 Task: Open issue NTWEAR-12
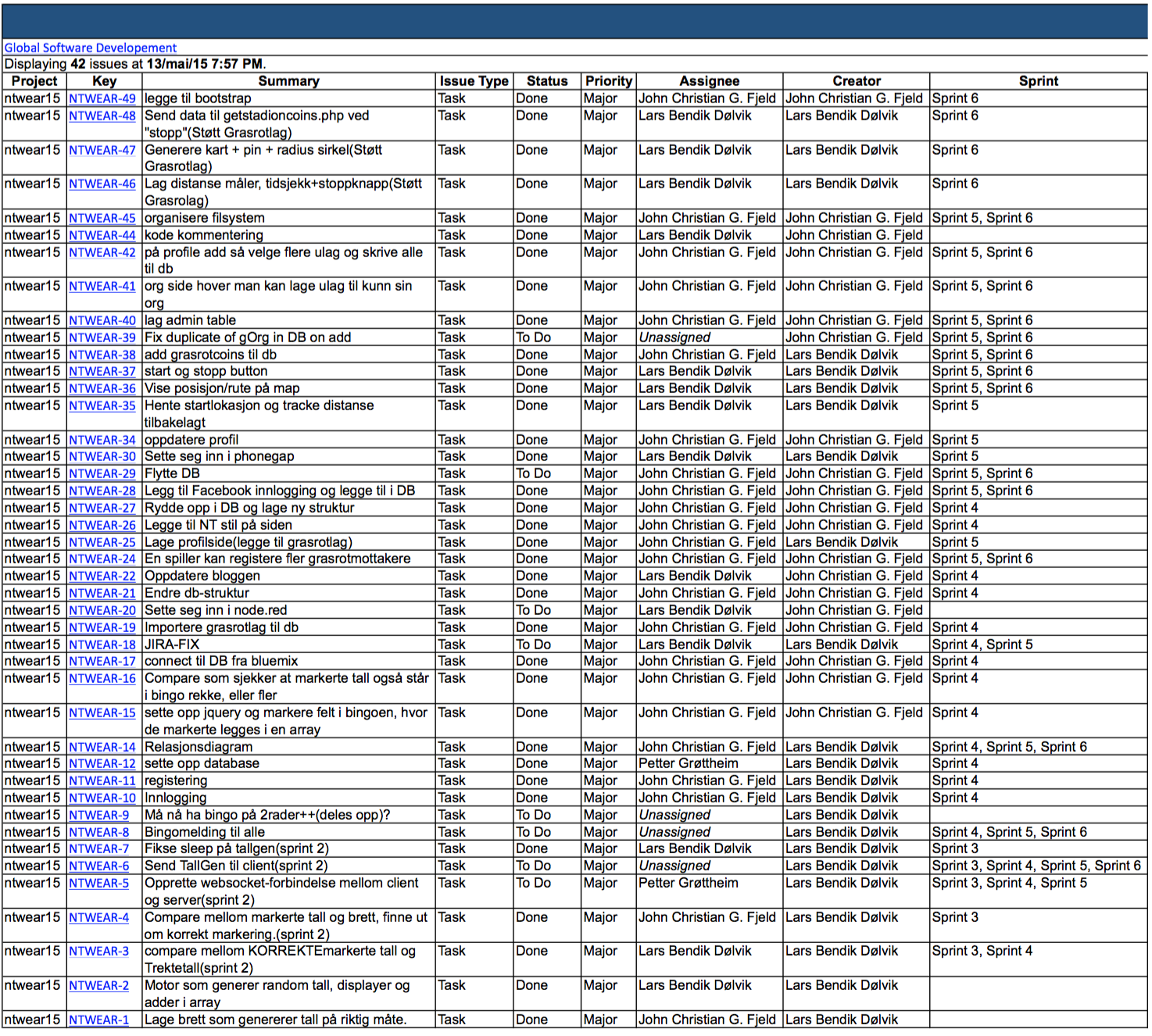(102, 763)
